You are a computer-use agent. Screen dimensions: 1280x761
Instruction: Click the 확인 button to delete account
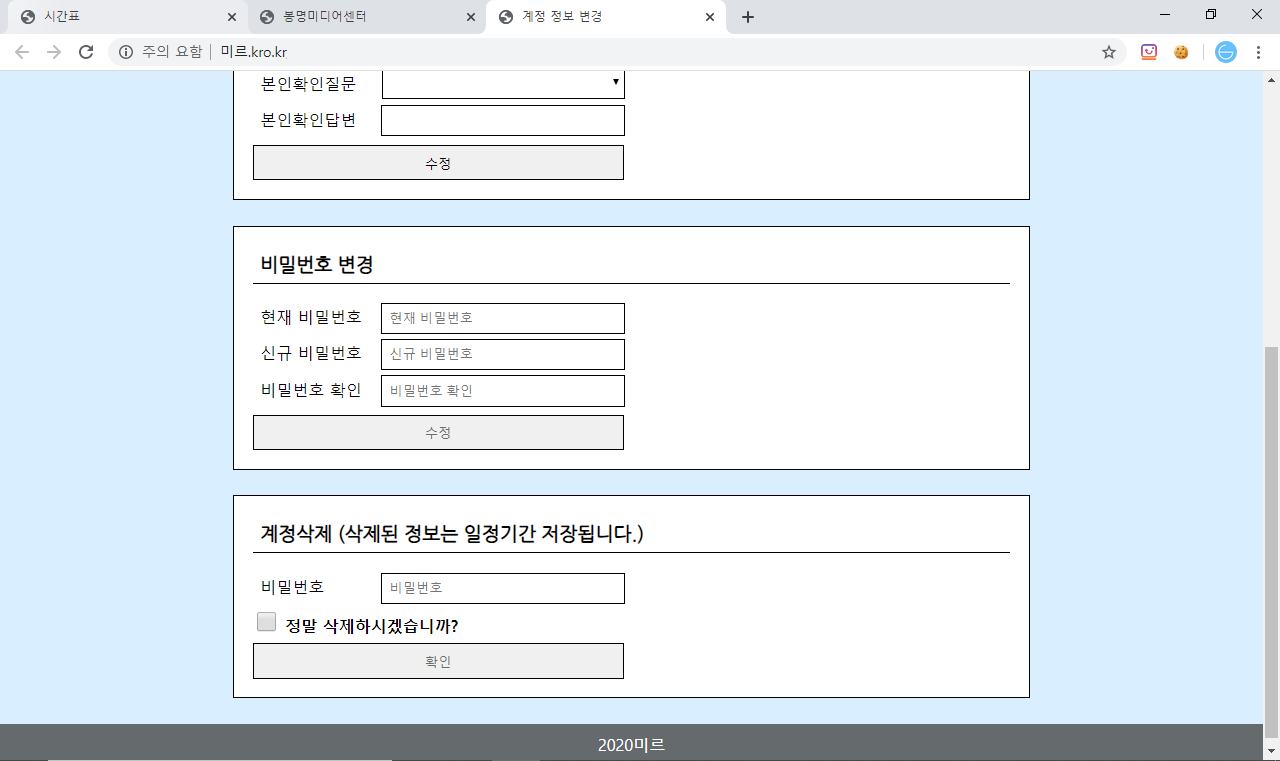[x=438, y=661]
